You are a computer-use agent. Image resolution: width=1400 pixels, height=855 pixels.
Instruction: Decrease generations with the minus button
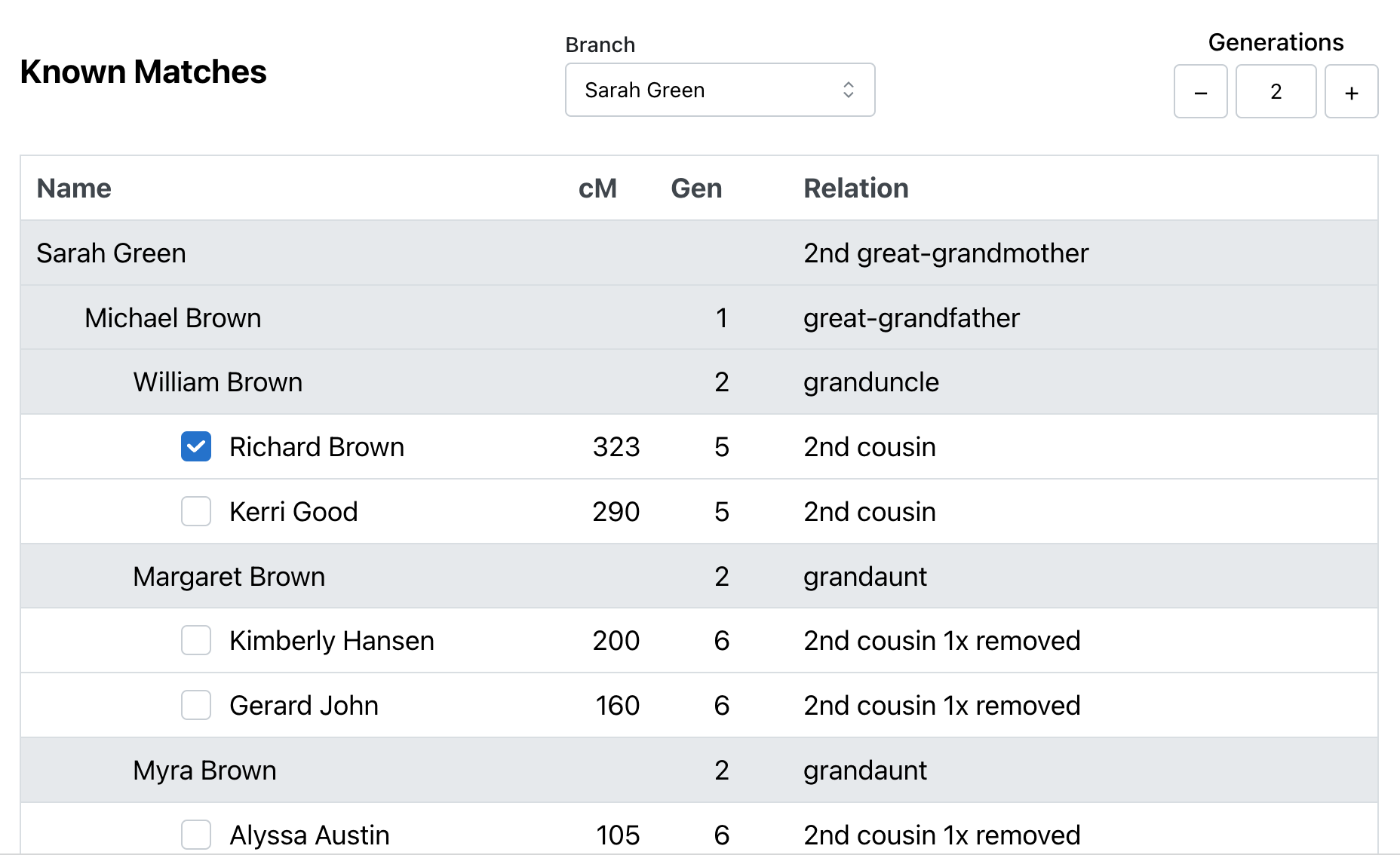point(1200,92)
